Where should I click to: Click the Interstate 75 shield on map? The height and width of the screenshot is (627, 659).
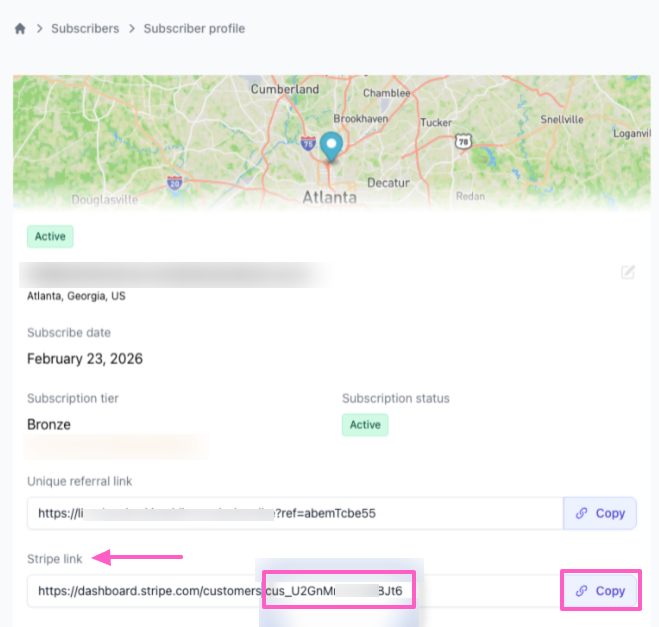click(307, 144)
